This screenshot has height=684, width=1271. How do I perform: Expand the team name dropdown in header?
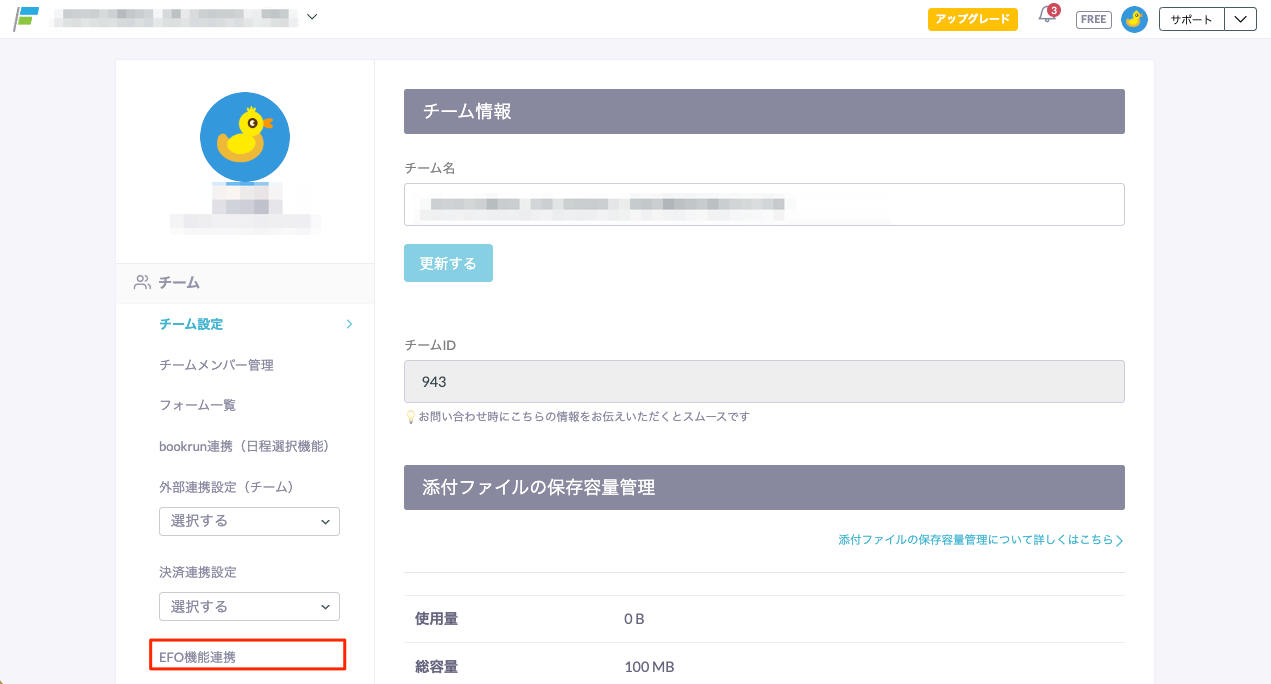(x=312, y=17)
